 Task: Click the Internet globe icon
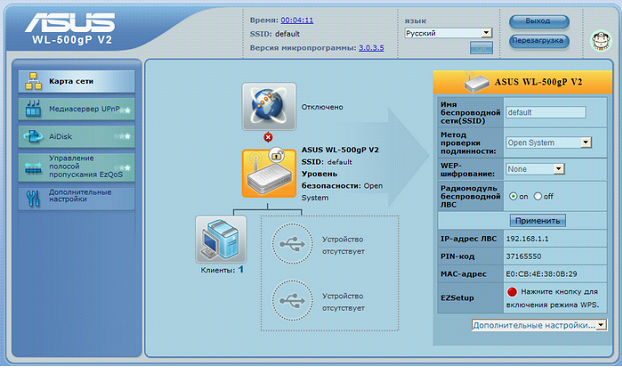(269, 106)
